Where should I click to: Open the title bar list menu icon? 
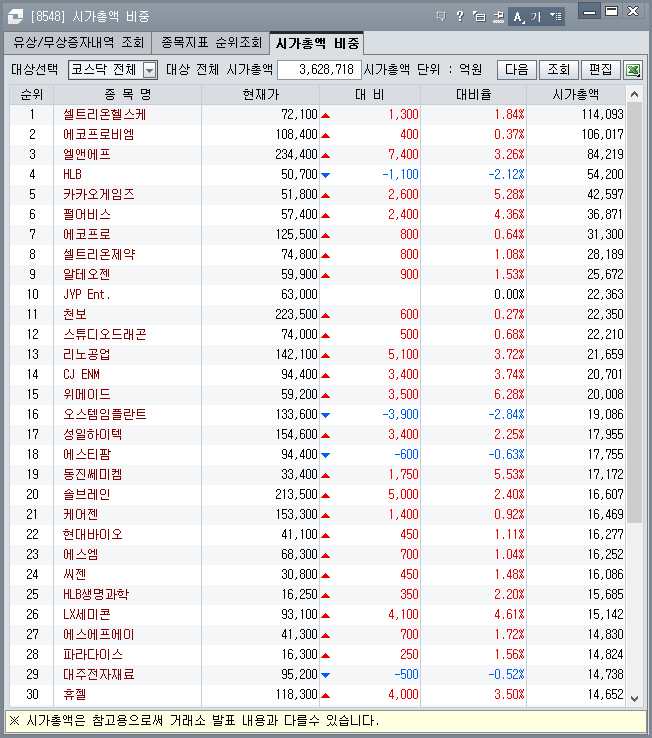pyautogui.click(x=555, y=17)
